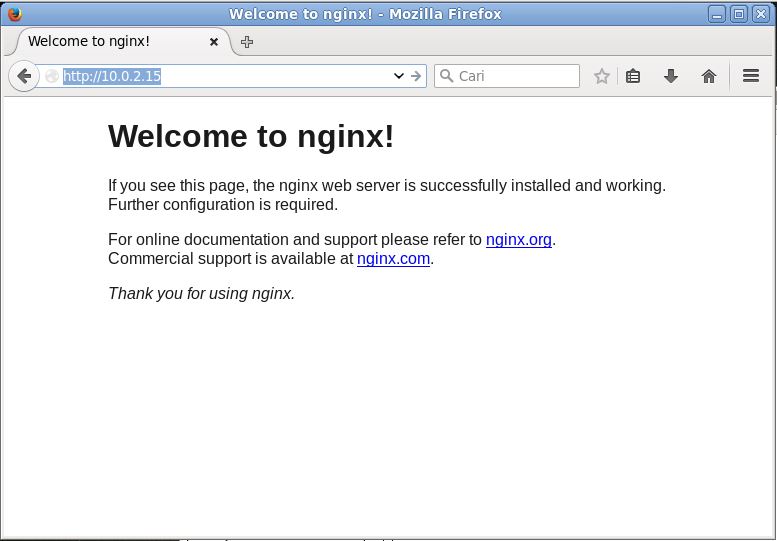Open the URL history dropdown arrow

(x=398, y=76)
